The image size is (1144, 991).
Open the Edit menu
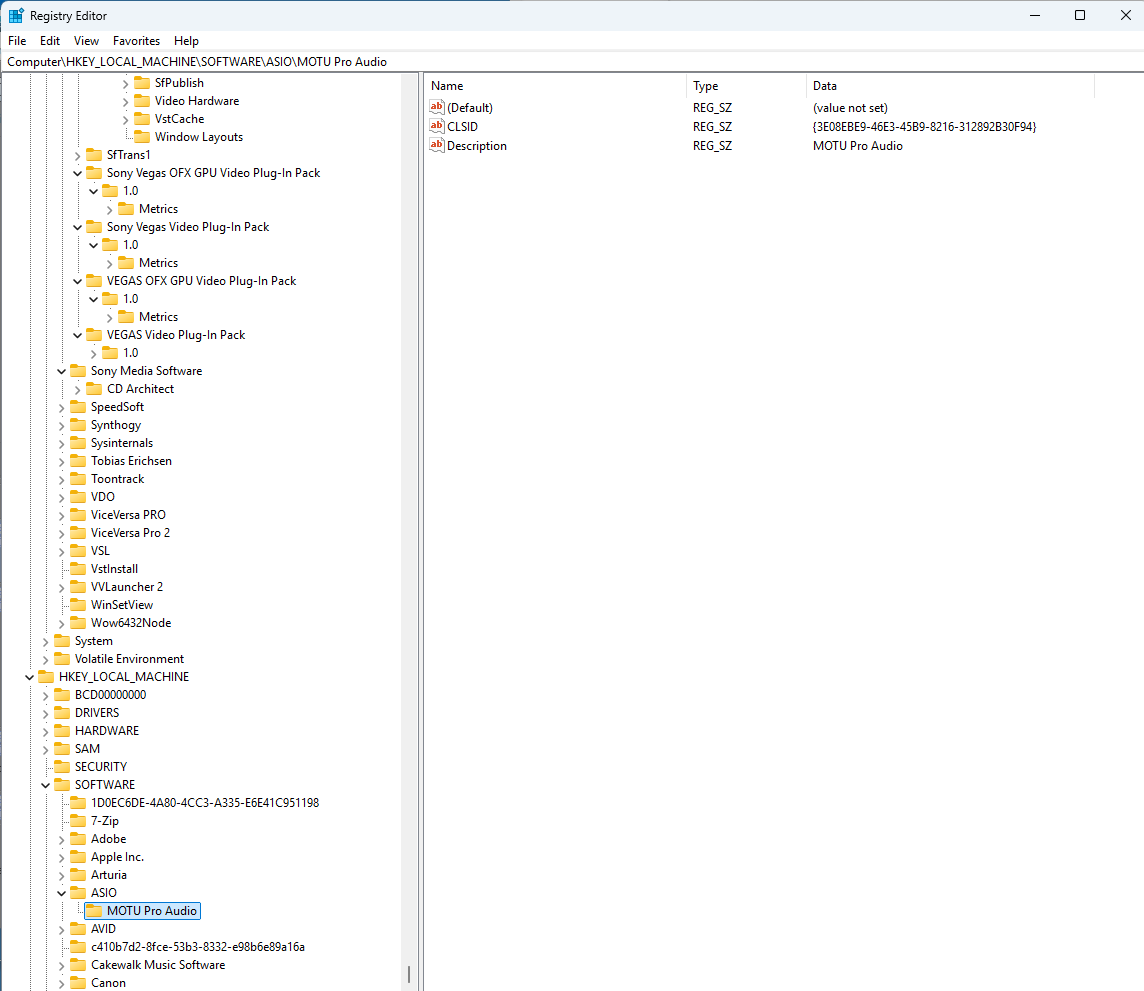click(x=50, y=41)
